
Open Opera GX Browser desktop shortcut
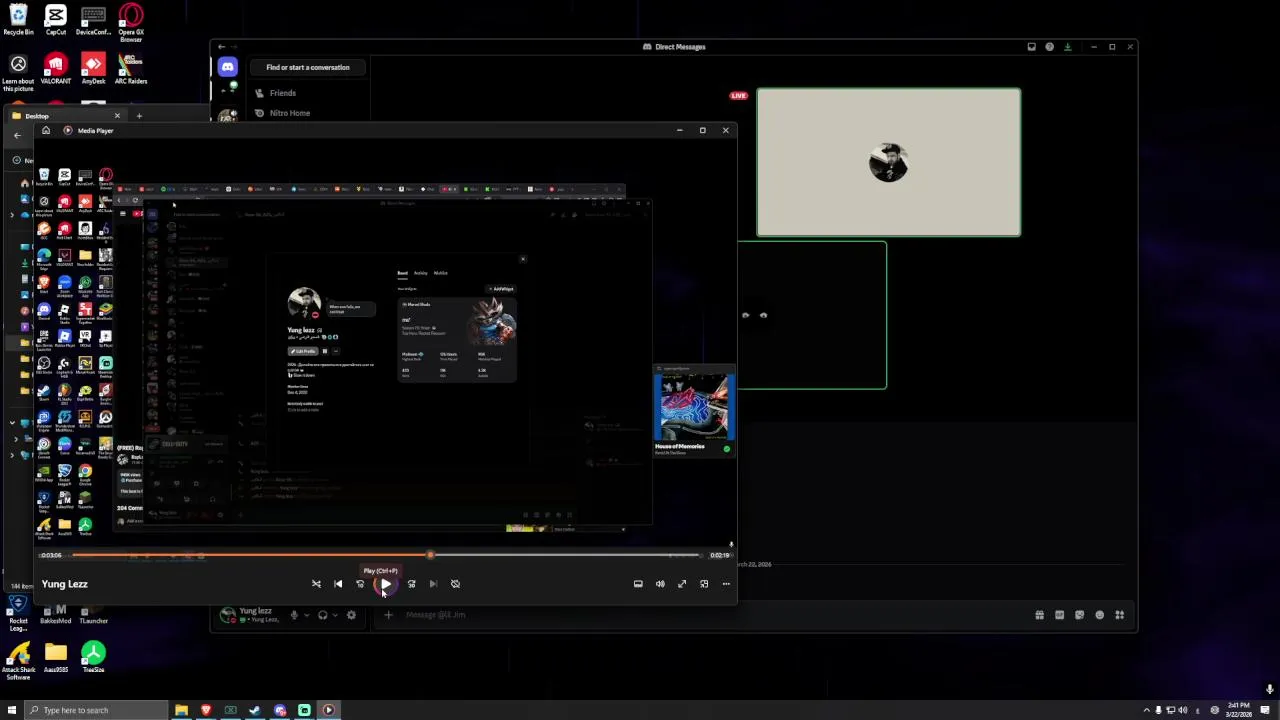130,22
